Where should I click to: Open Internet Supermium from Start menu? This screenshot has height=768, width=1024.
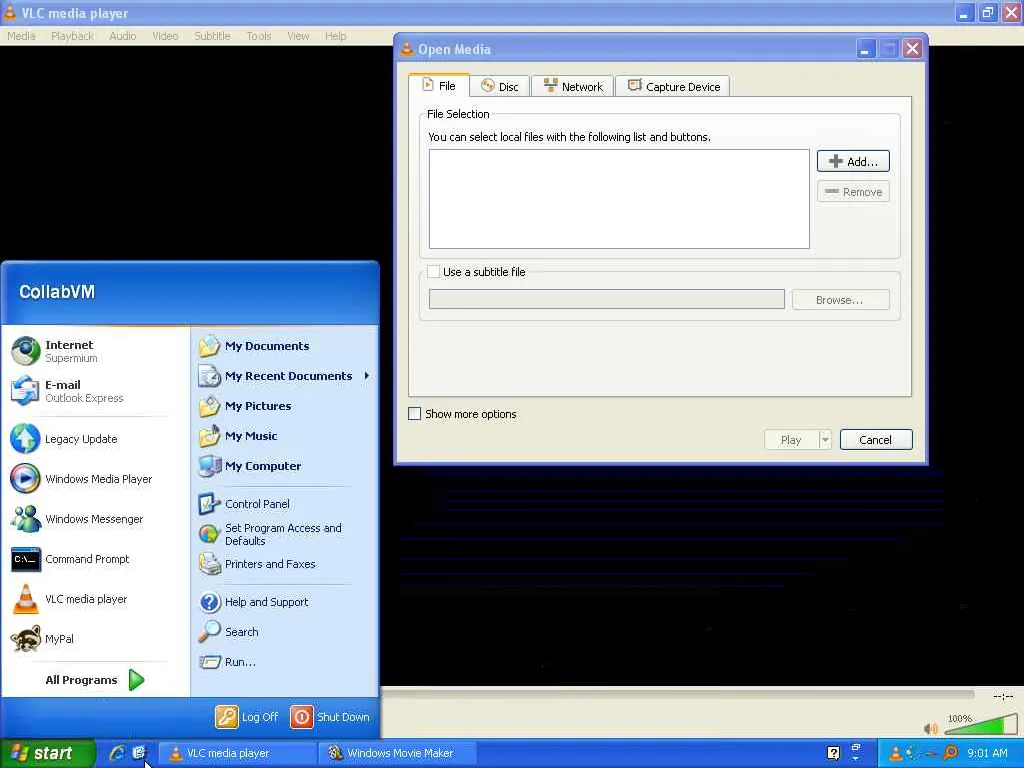point(91,351)
